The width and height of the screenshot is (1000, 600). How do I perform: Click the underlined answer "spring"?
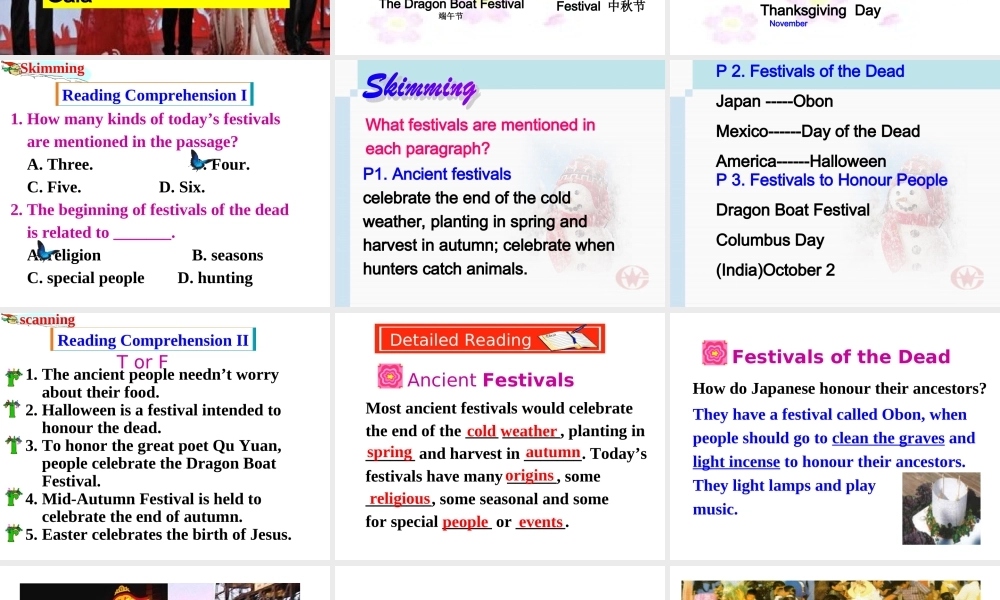coord(389,453)
